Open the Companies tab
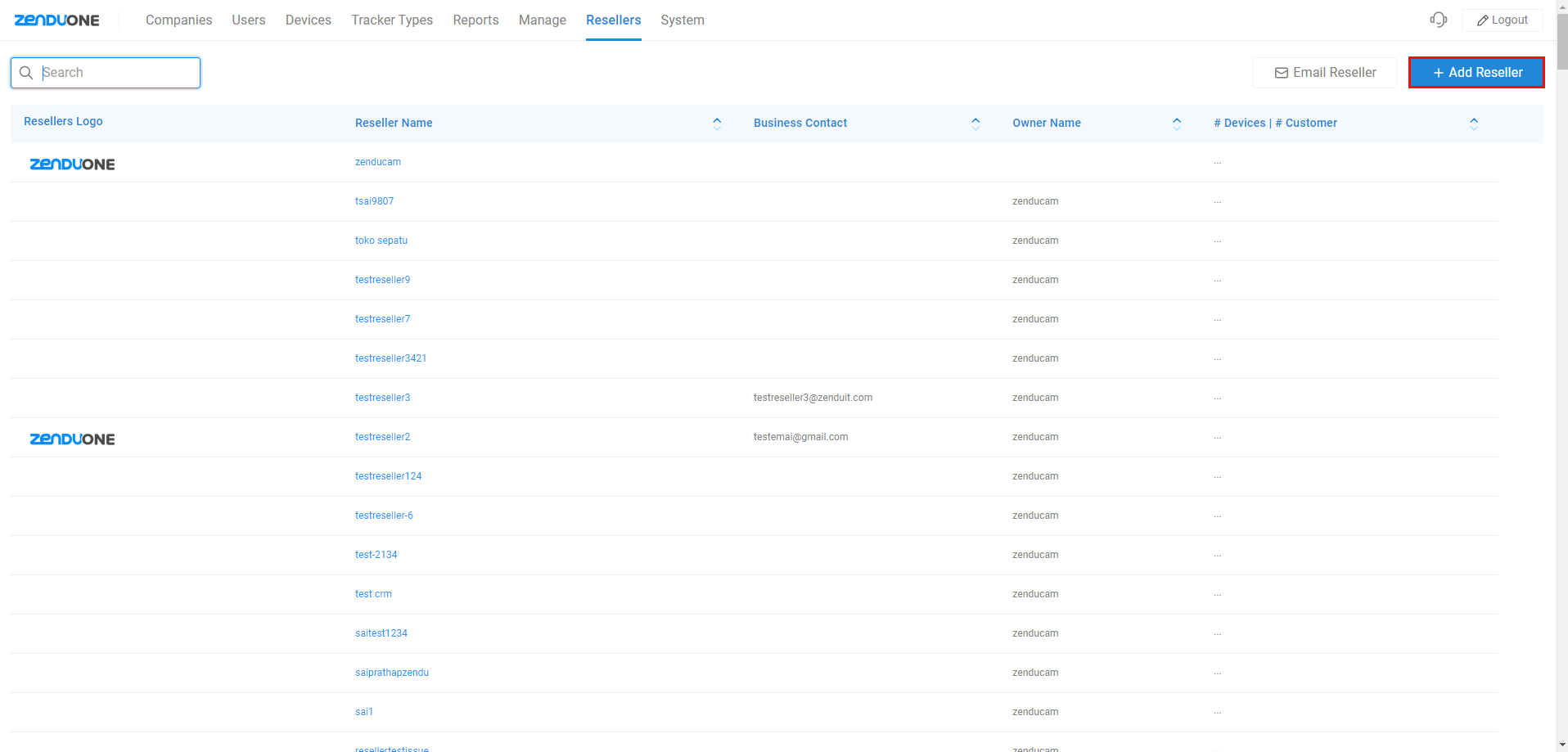The image size is (1568, 752). [x=178, y=20]
